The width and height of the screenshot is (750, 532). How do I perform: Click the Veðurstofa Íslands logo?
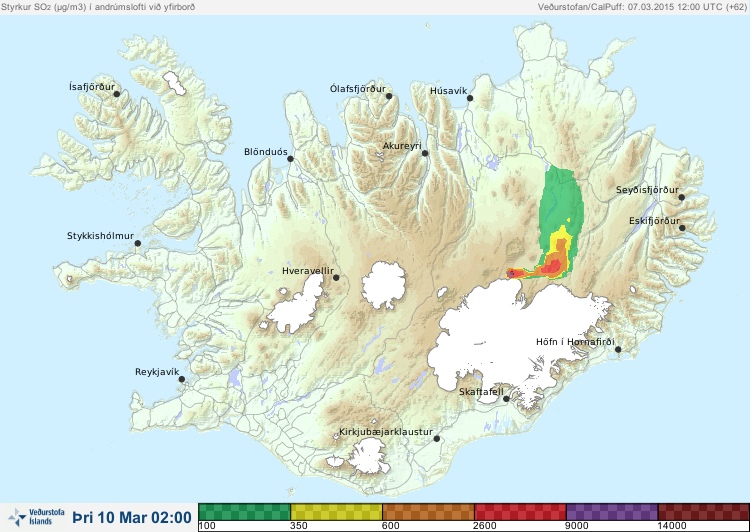[36, 517]
